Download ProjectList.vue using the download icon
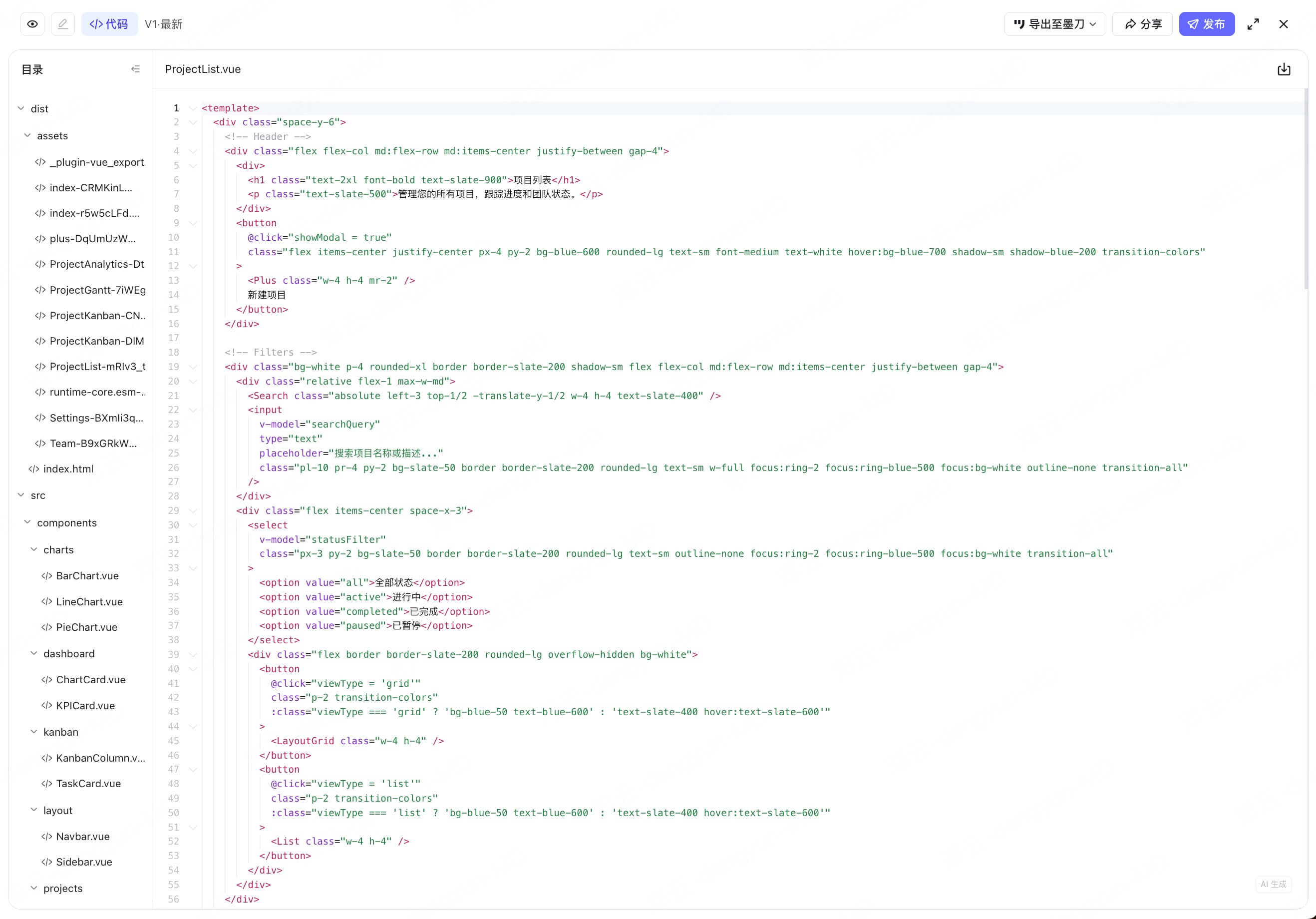The image size is (1316, 919). pyautogui.click(x=1284, y=69)
